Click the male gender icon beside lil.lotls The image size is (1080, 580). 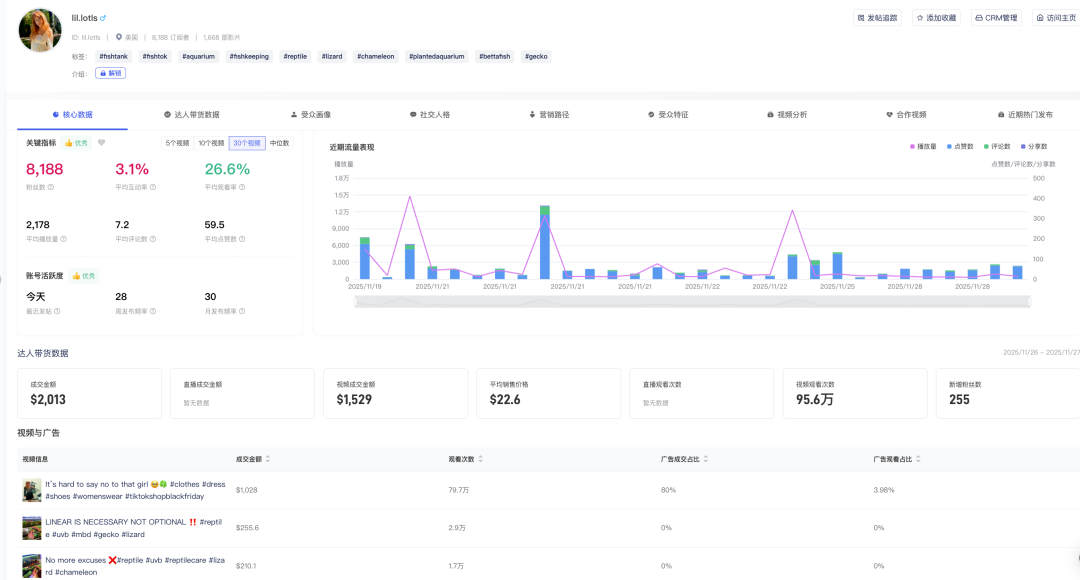click(103, 18)
